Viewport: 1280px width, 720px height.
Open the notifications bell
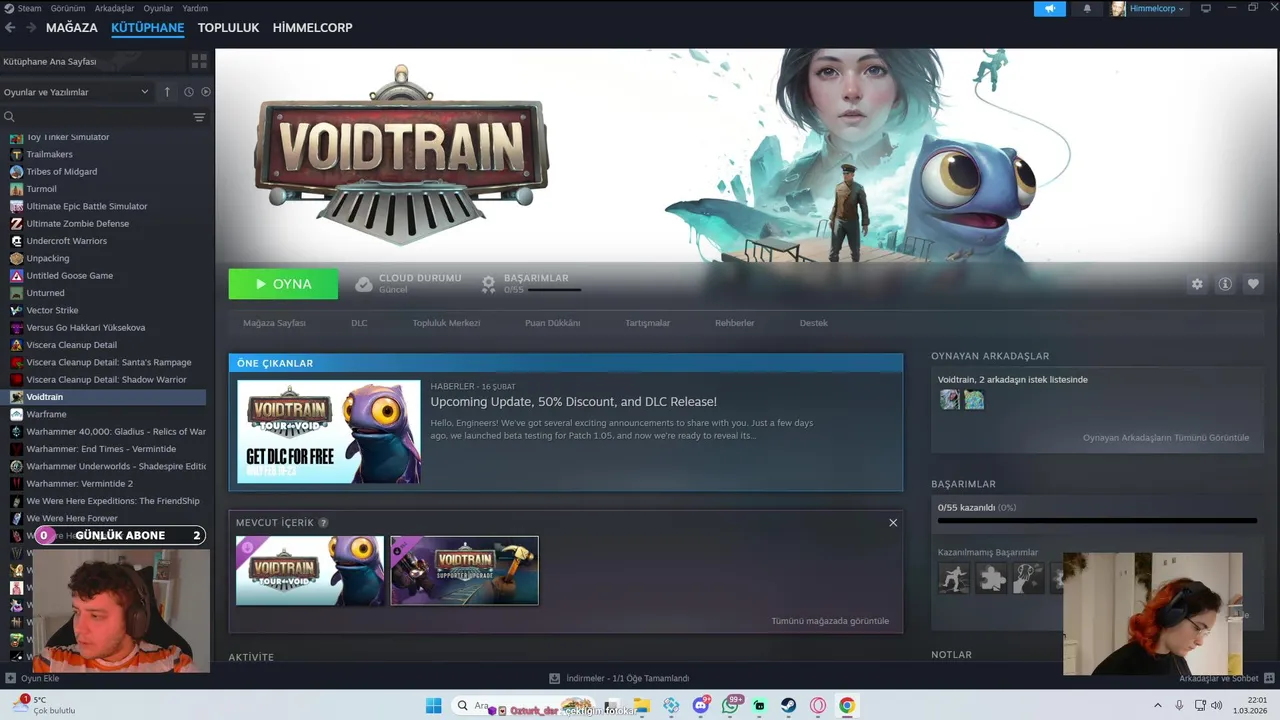(x=1087, y=8)
